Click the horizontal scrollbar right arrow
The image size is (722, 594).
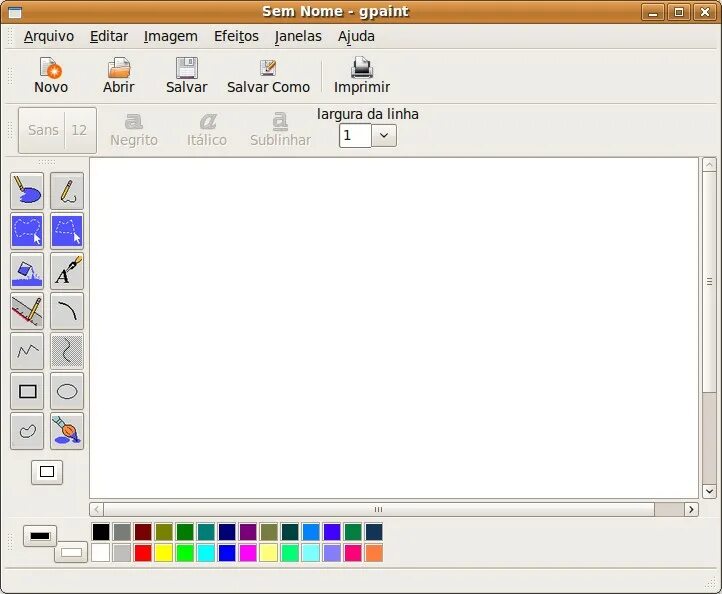point(691,509)
